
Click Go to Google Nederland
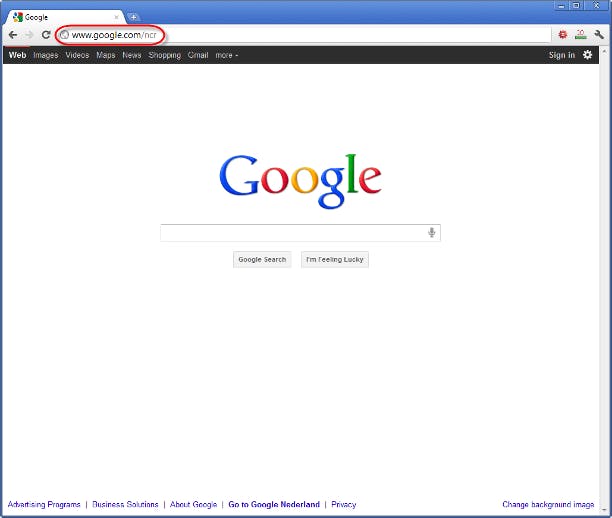pyautogui.click(x=274, y=504)
